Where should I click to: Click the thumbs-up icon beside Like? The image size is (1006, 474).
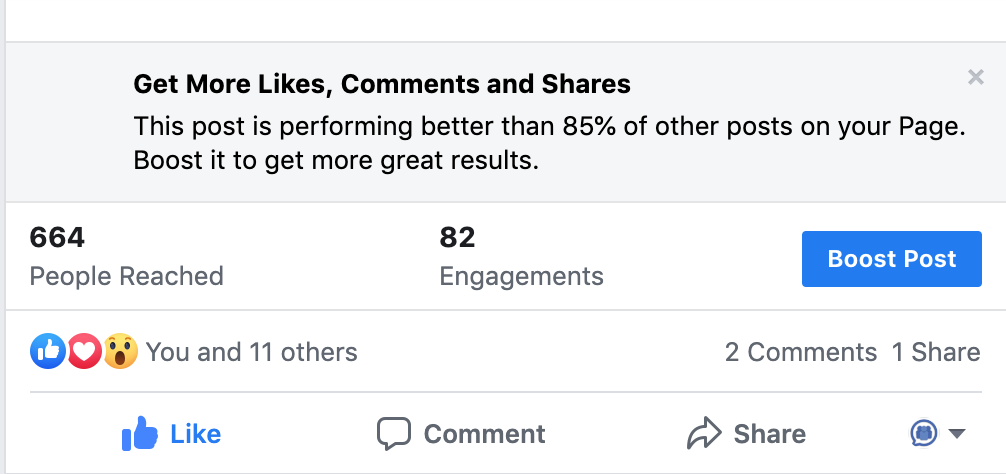click(140, 434)
